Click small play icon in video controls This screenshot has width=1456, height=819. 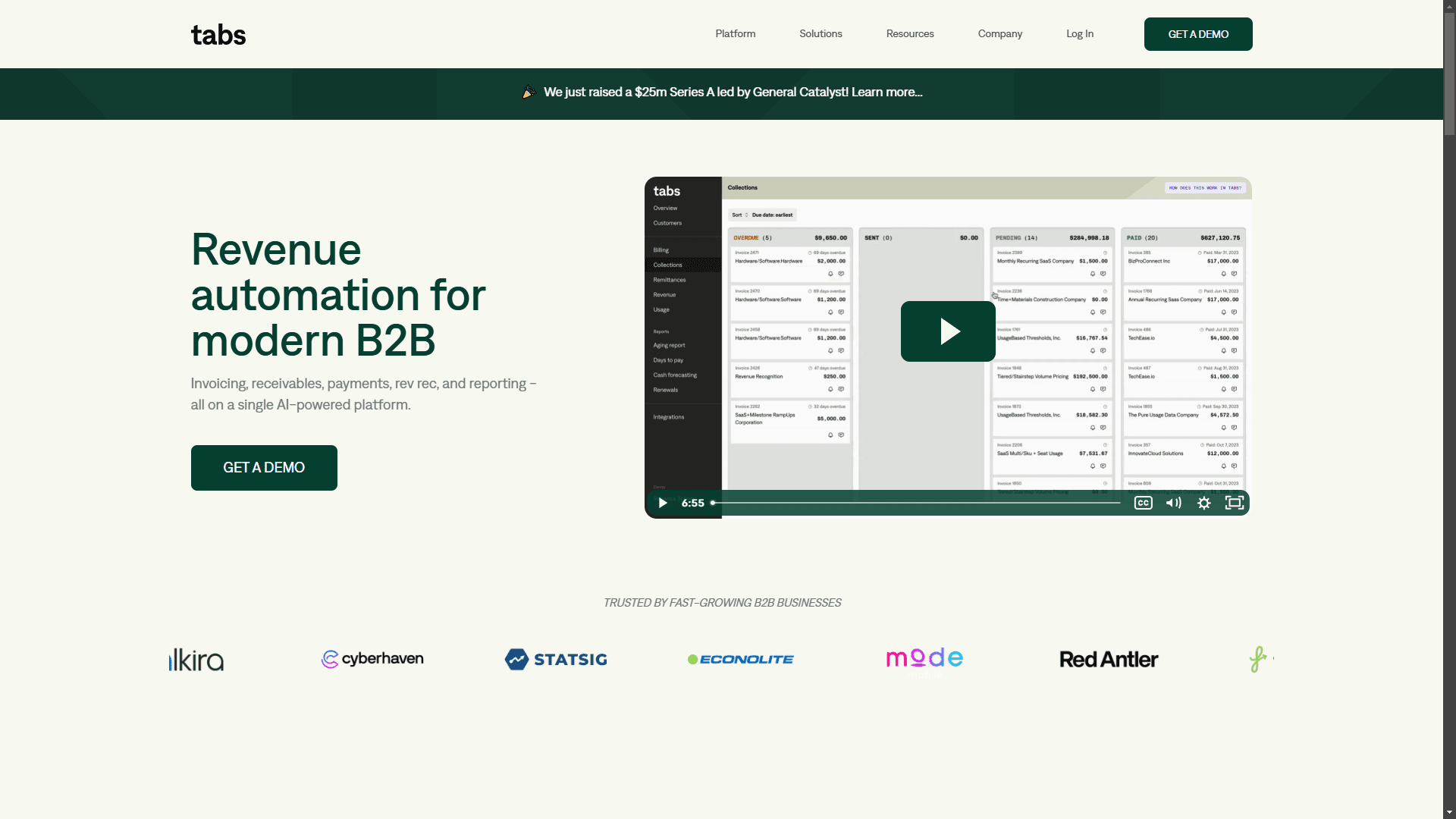point(663,503)
